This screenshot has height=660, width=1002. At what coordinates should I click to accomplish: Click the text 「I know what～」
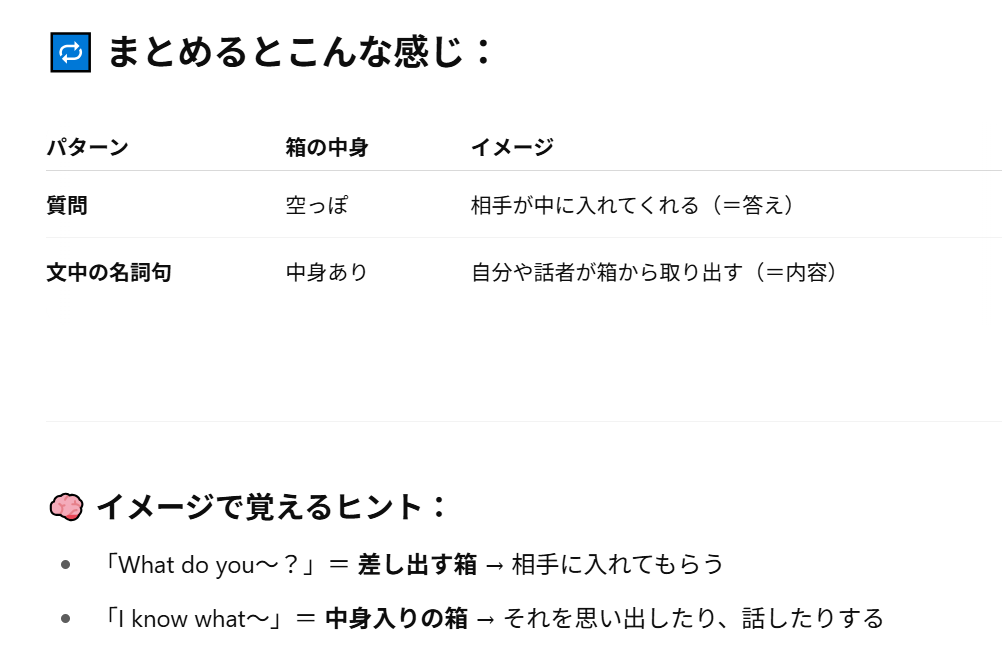[x=194, y=619]
